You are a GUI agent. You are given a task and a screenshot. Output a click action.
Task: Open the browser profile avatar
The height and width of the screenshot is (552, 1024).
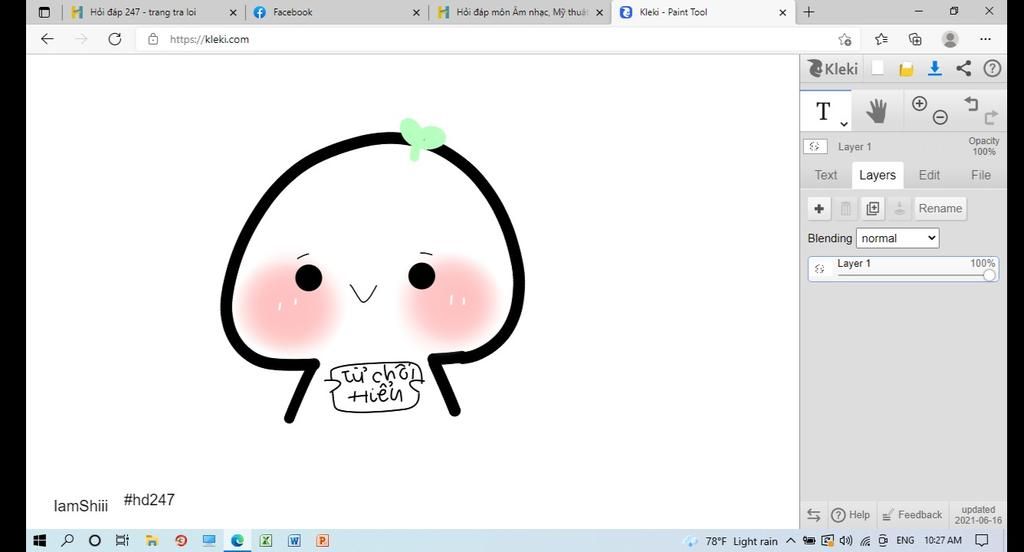point(950,39)
